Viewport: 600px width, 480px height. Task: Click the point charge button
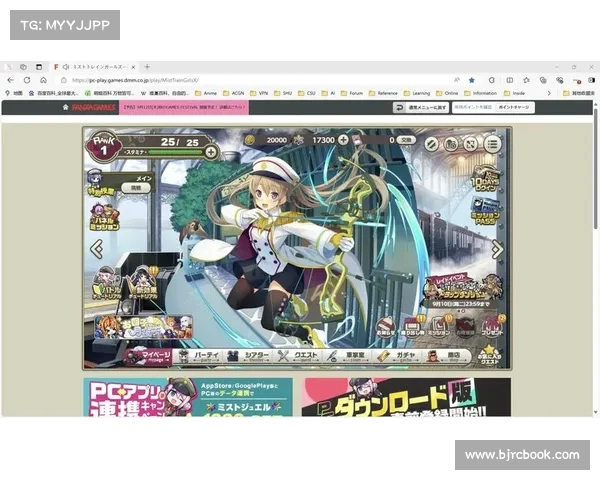pos(514,108)
